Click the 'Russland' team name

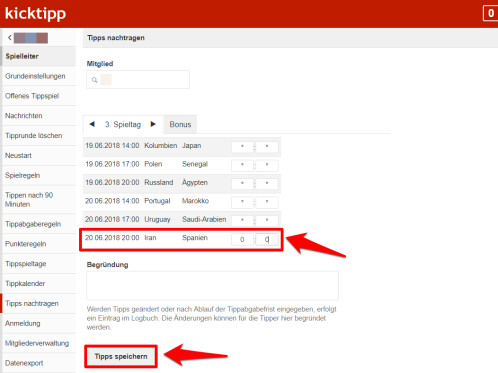coord(159,182)
